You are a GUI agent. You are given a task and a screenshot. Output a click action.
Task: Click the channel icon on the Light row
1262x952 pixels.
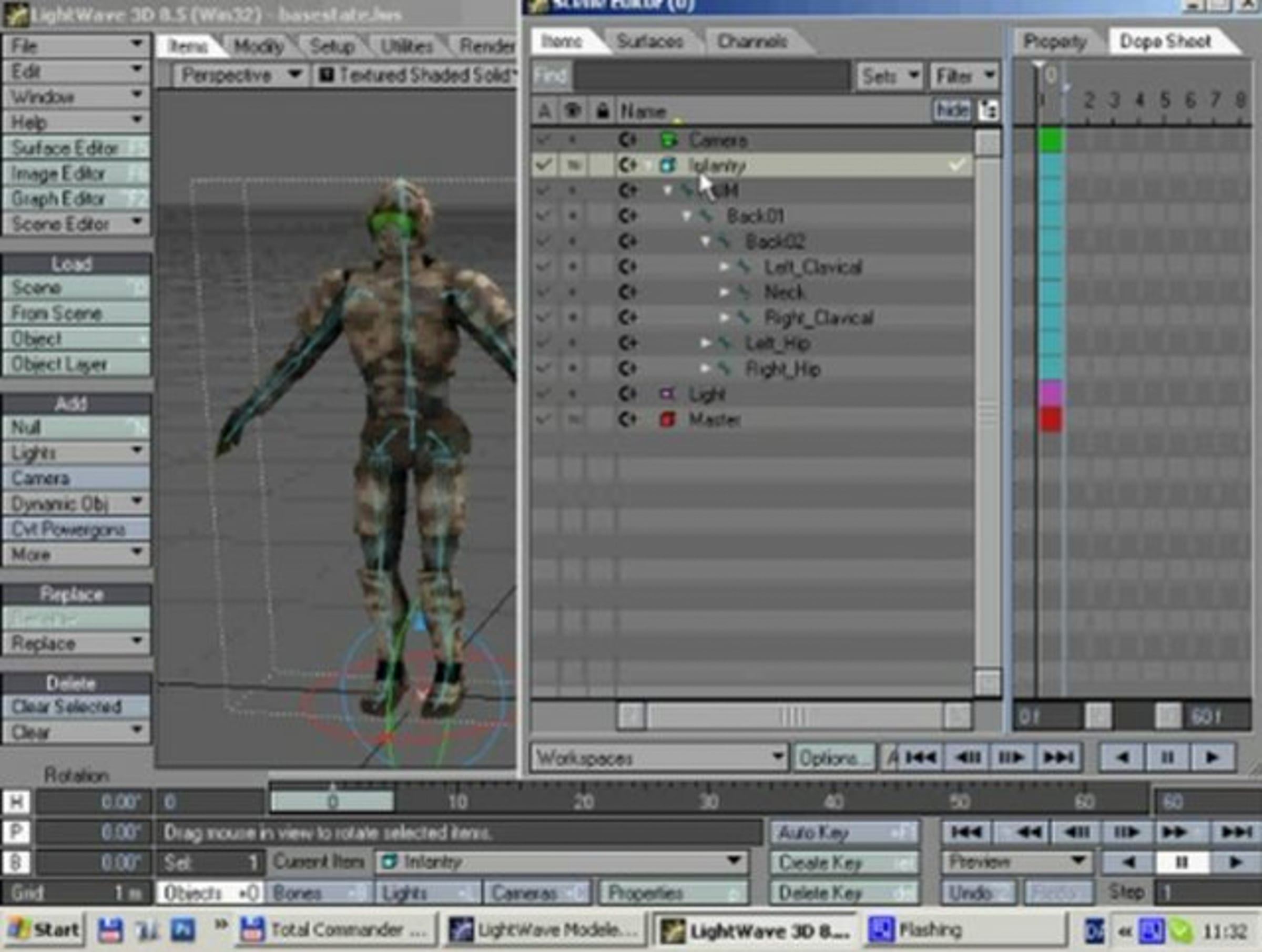(x=628, y=394)
